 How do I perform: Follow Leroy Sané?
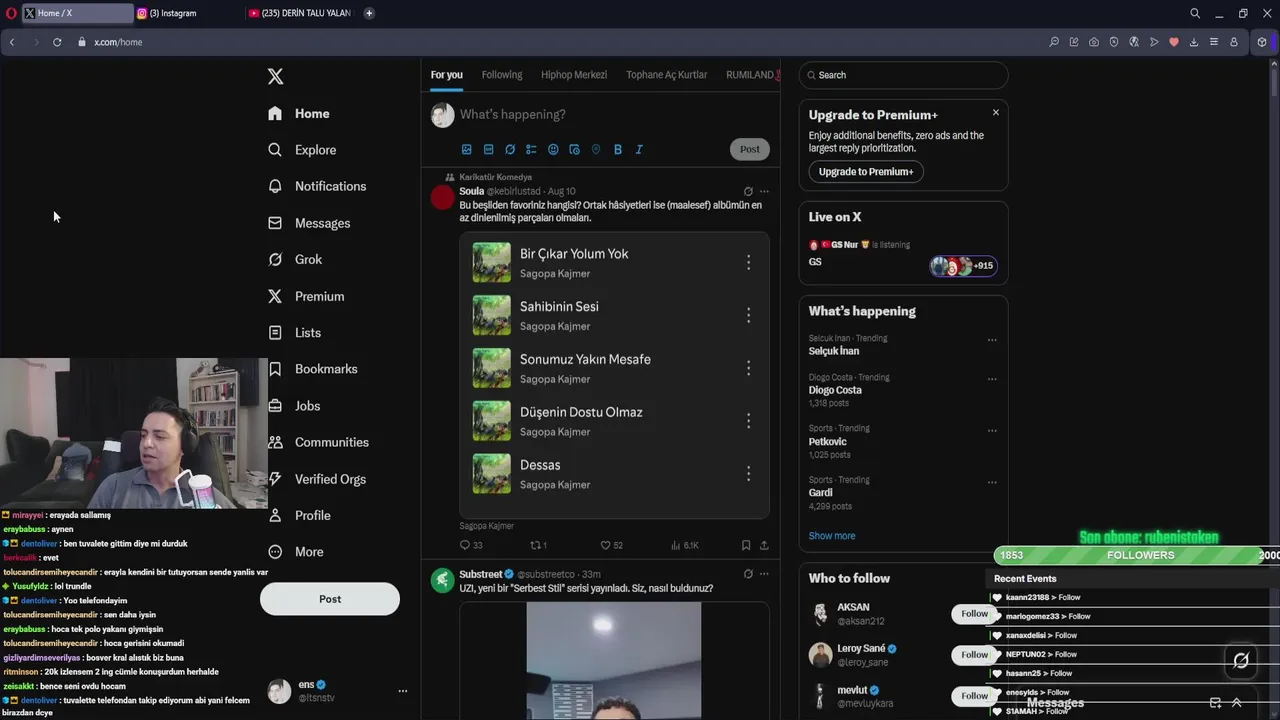(x=974, y=655)
